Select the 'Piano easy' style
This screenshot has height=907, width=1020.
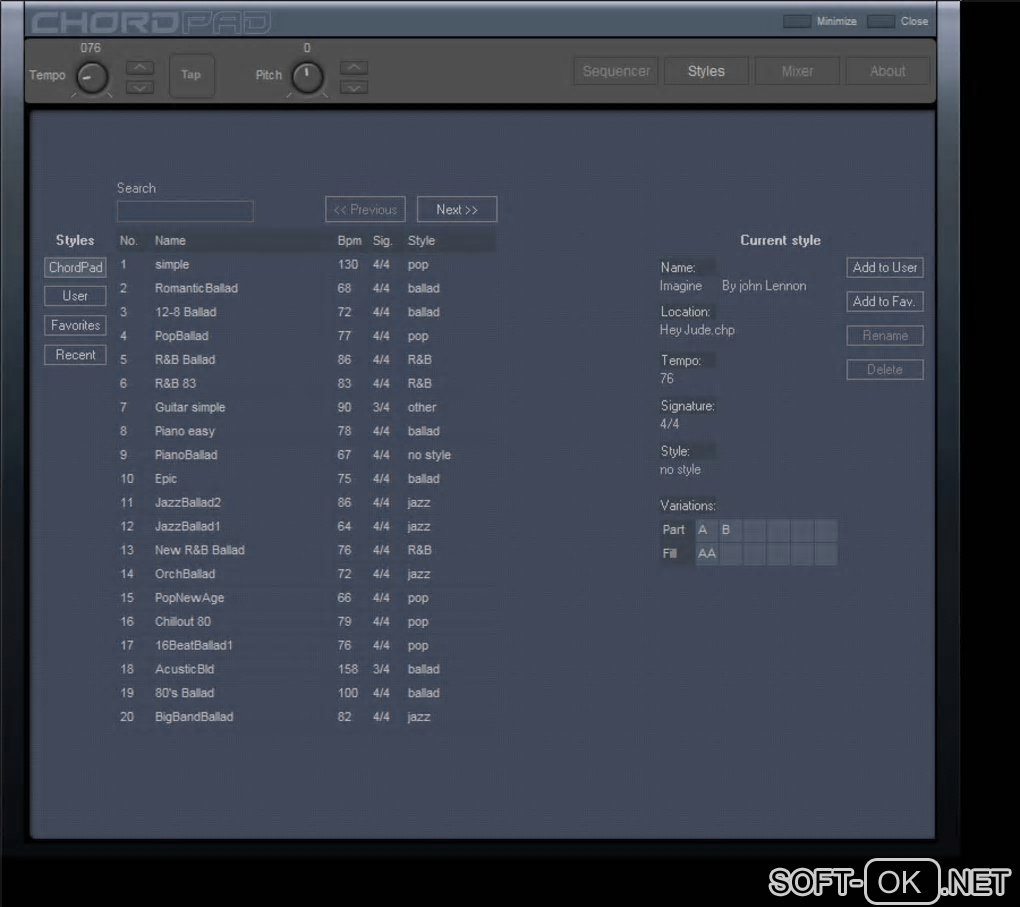tap(306, 431)
